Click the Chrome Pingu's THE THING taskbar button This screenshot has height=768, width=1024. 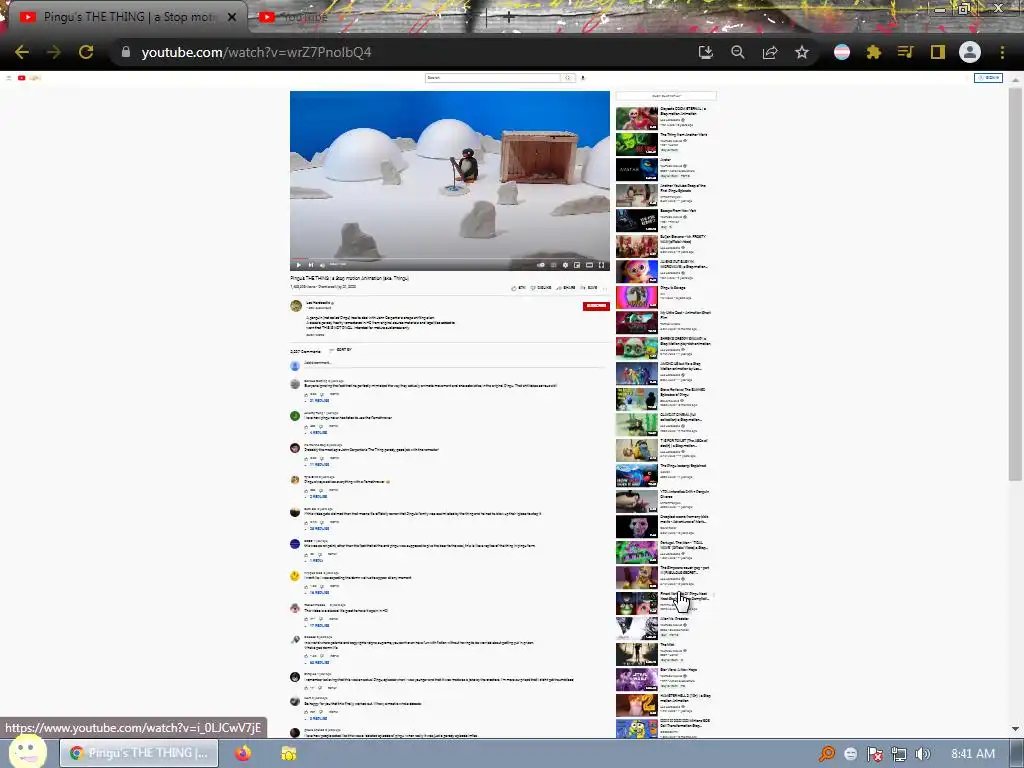140,753
